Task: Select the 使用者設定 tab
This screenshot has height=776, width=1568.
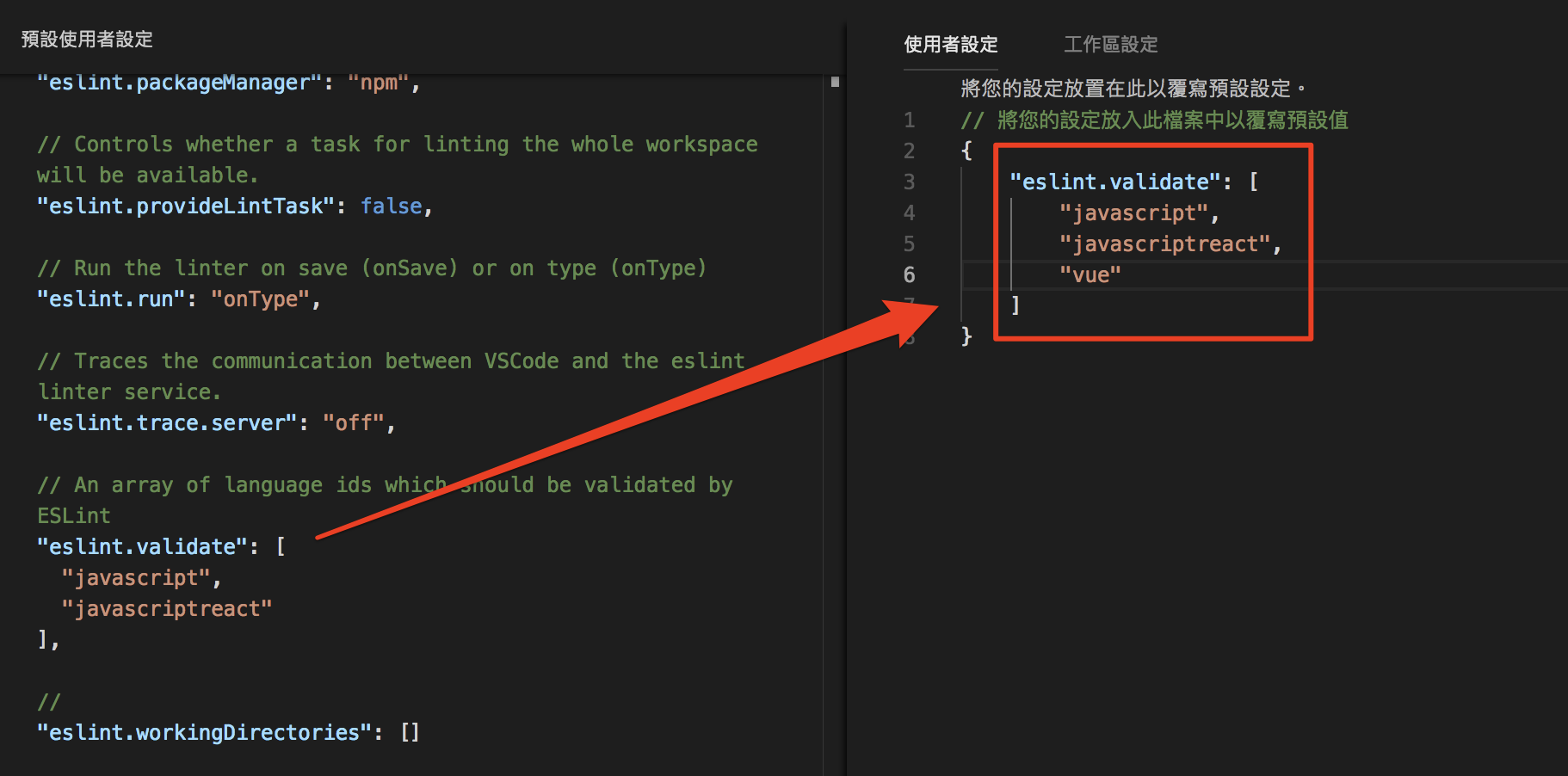Action: (951, 44)
